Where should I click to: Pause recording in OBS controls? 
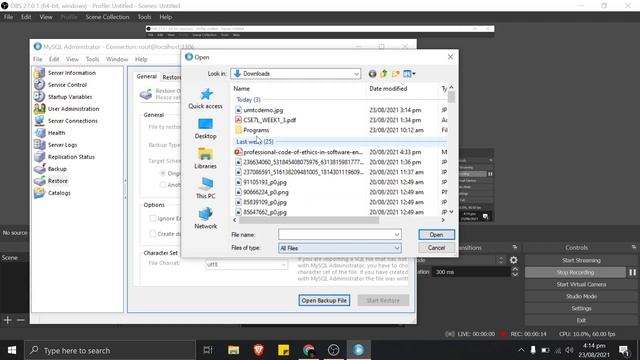(632, 272)
